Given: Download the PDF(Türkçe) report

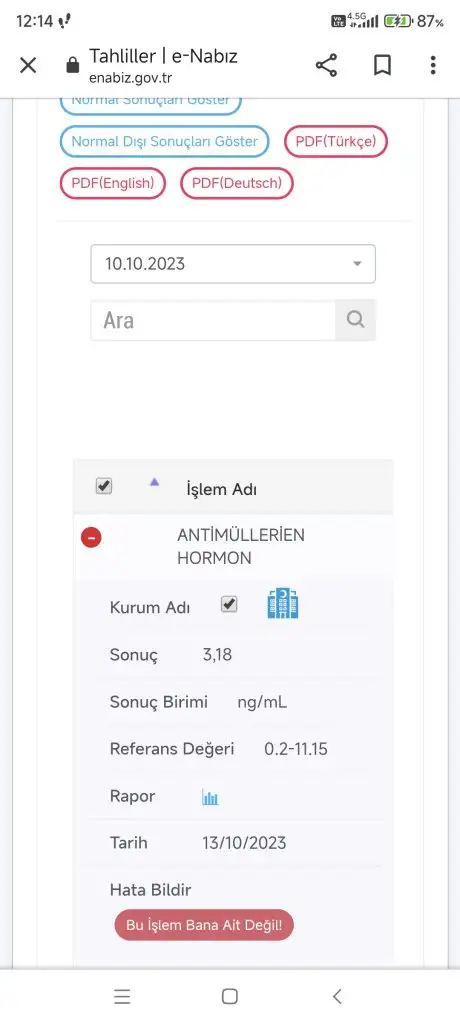Looking at the screenshot, I should click(x=336, y=142).
